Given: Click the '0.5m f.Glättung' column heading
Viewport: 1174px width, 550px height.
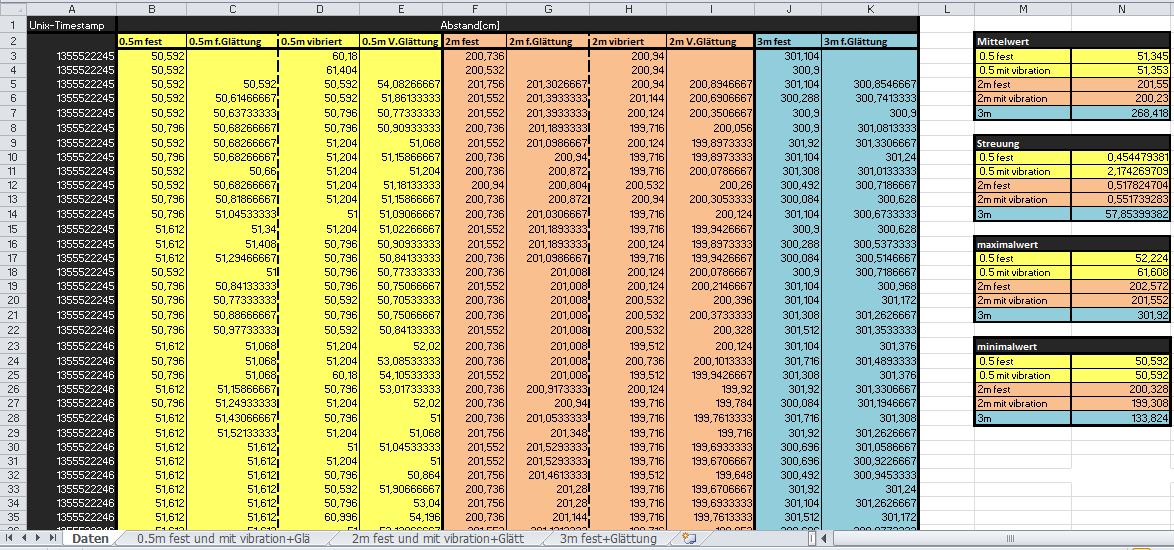Looking at the screenshot, I should point(233,42).
